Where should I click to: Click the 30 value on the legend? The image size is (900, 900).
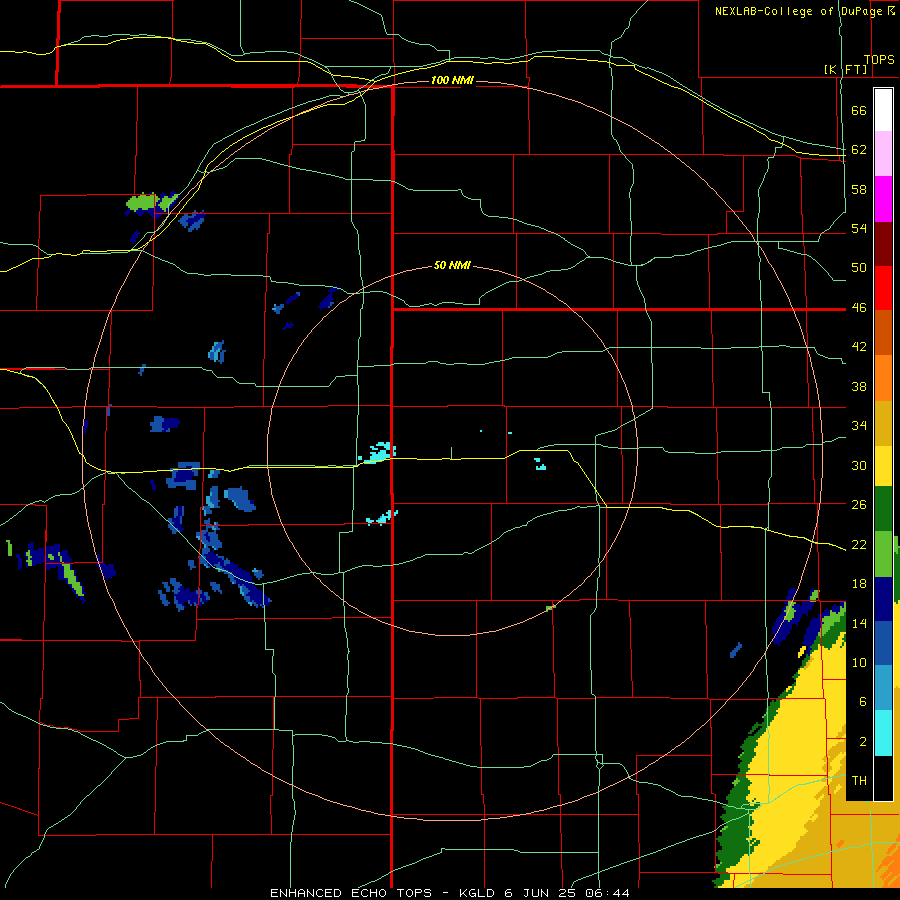[859, 465]
